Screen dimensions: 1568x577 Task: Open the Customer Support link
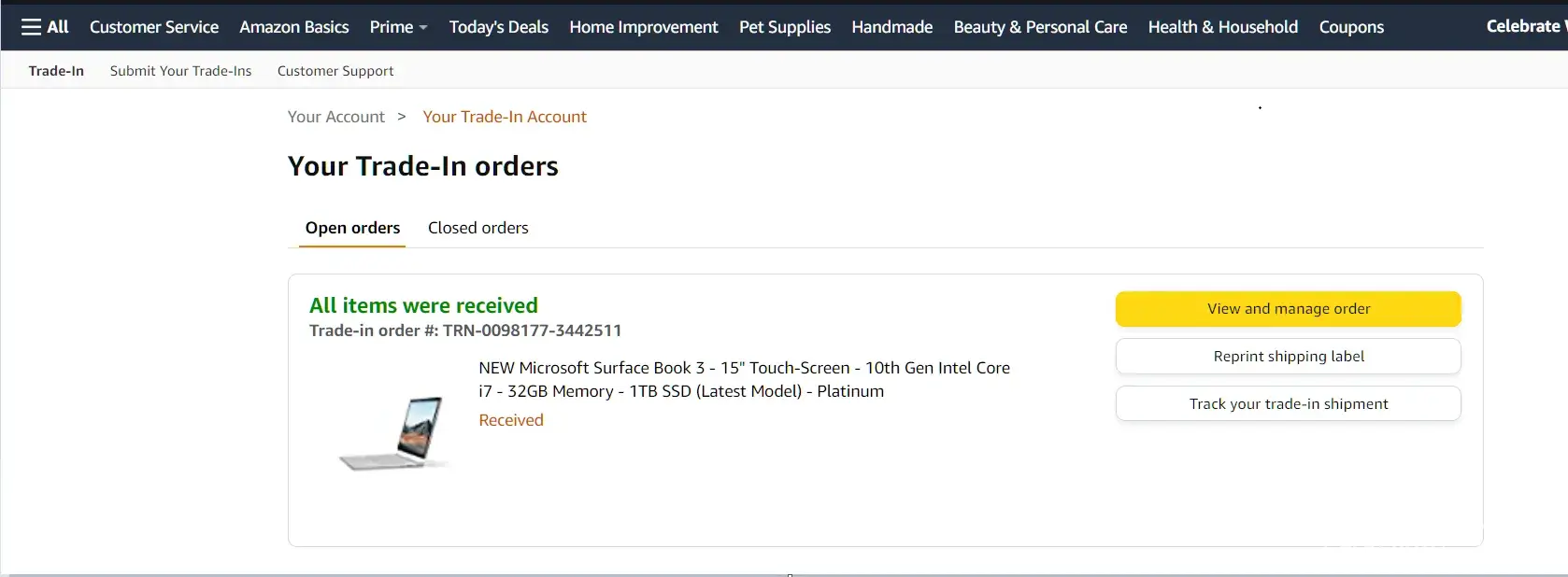(335, 71)
